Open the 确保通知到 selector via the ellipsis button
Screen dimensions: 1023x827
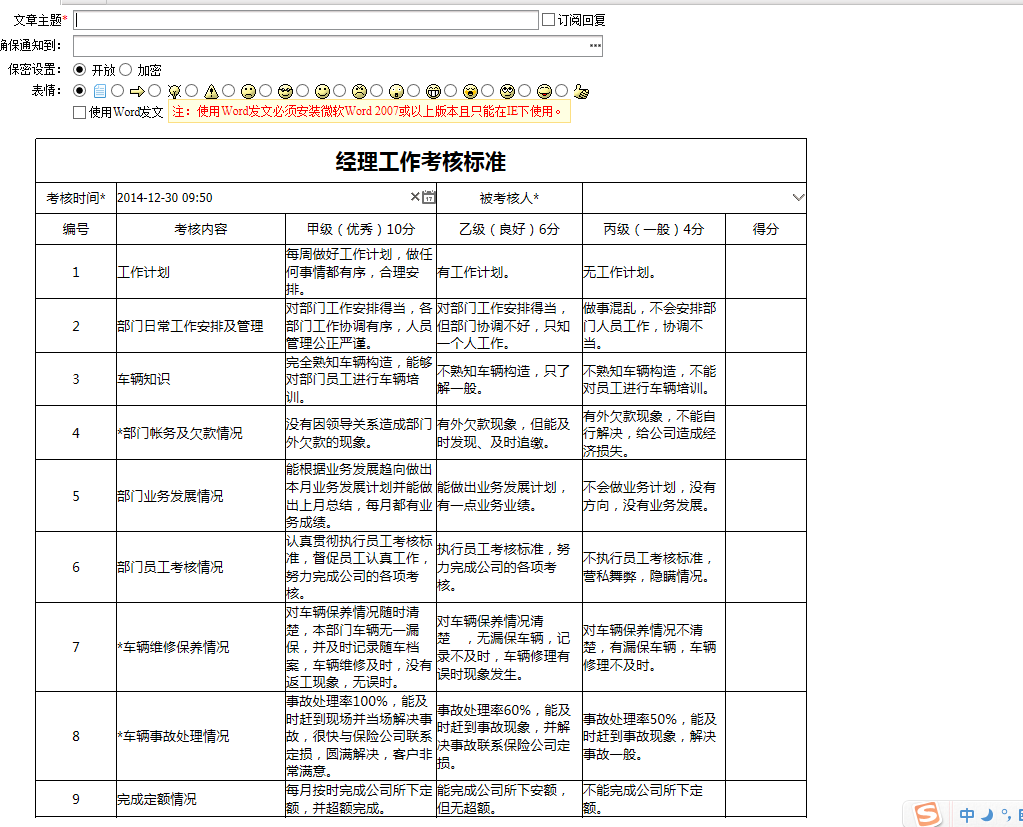(595, 46)
